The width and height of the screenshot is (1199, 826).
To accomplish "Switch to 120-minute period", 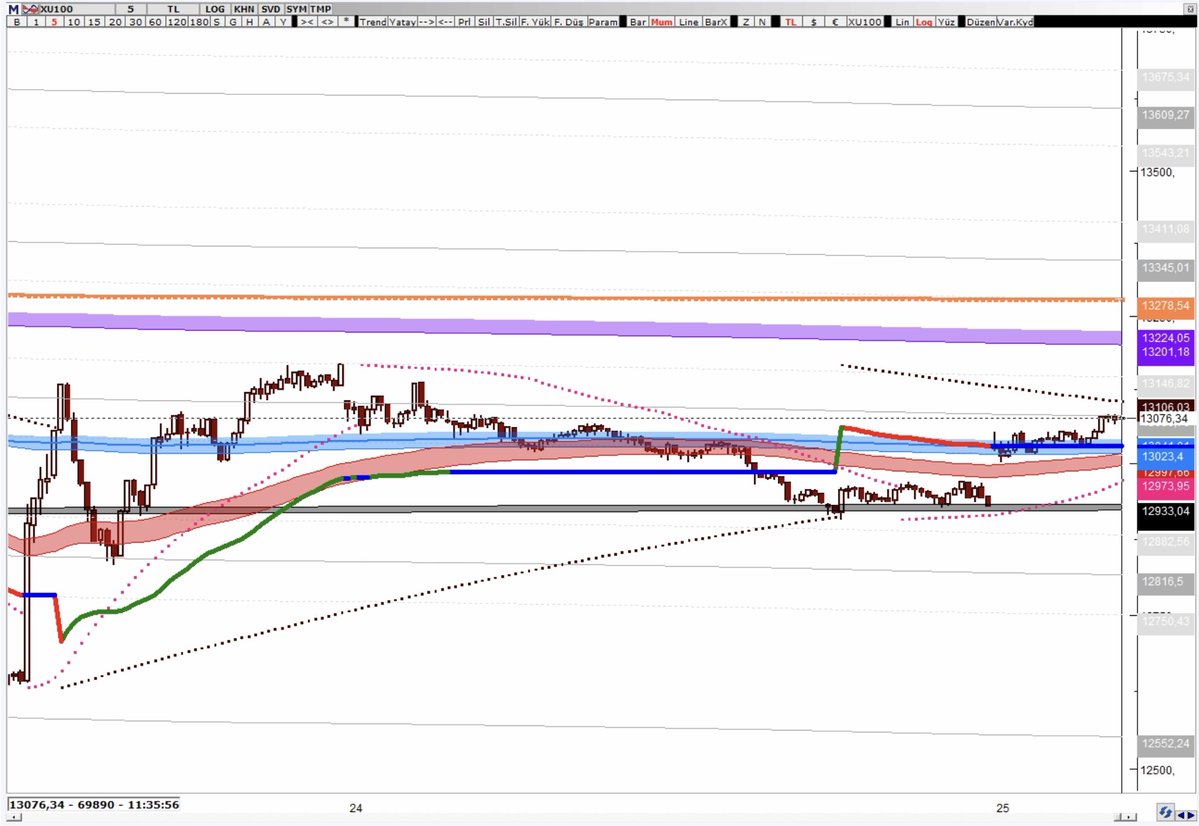I will tap(177, 22).
